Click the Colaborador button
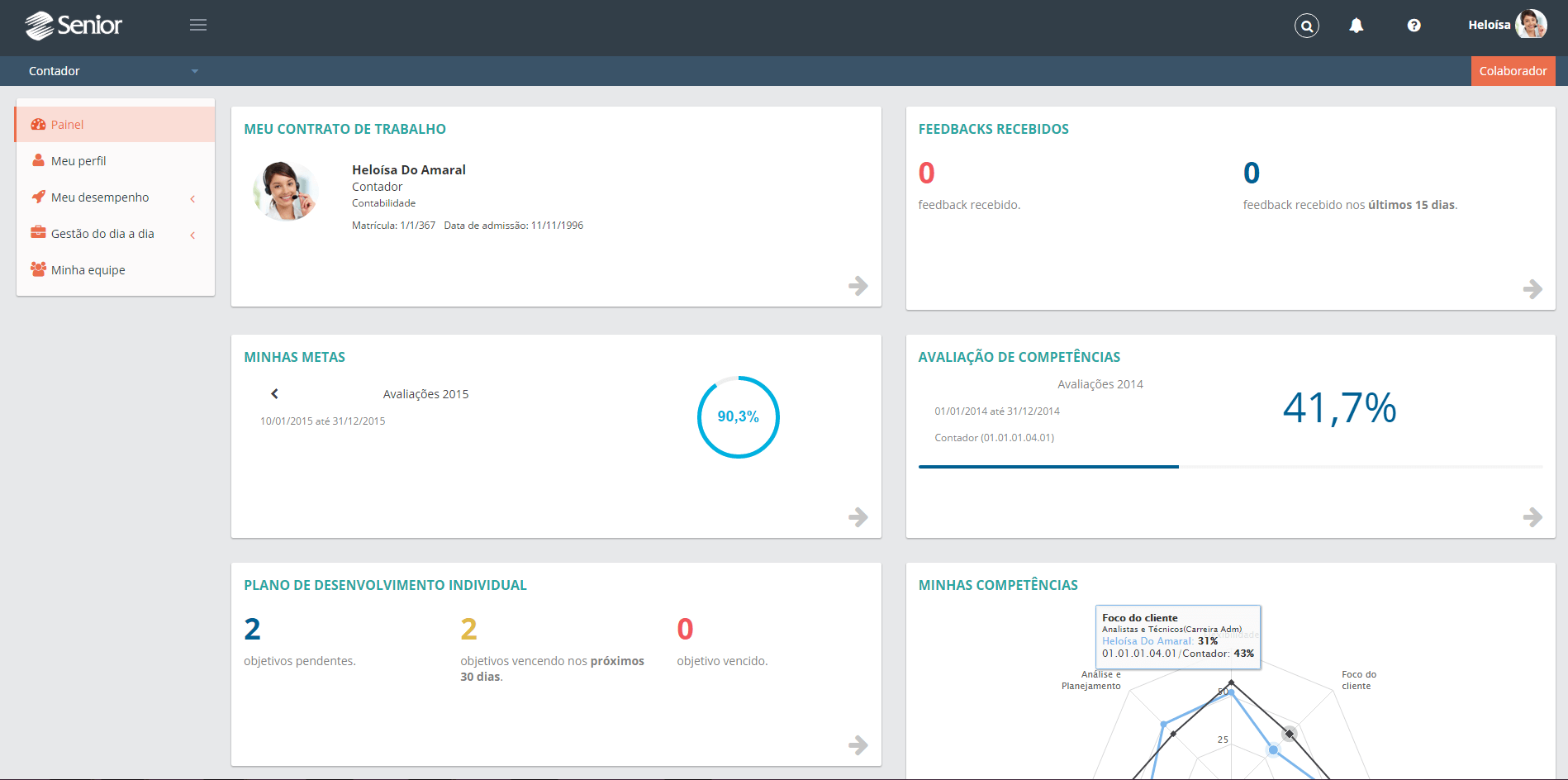 (1513, 71)
